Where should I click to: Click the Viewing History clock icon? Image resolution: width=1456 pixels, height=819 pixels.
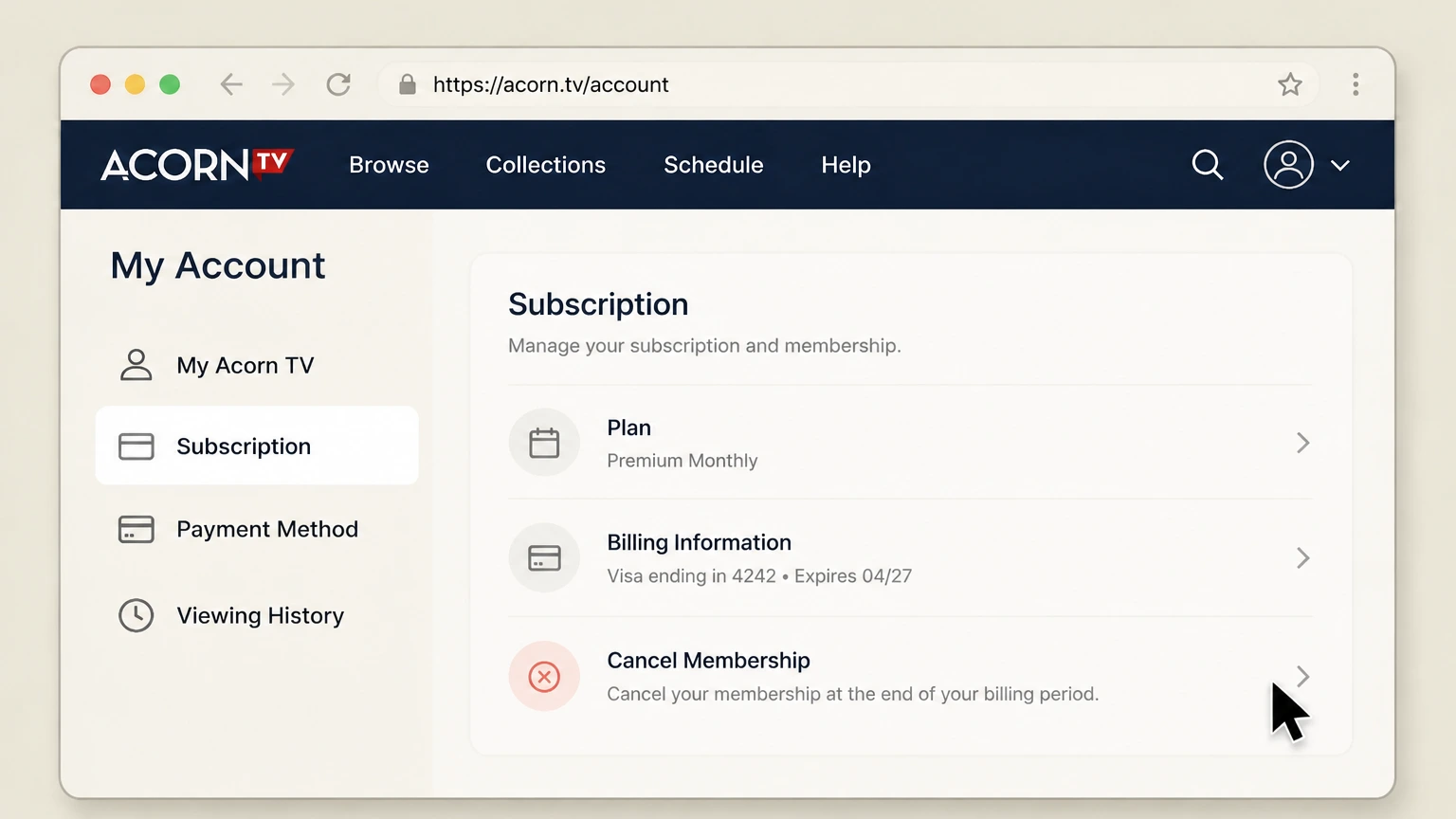[136, 615]
